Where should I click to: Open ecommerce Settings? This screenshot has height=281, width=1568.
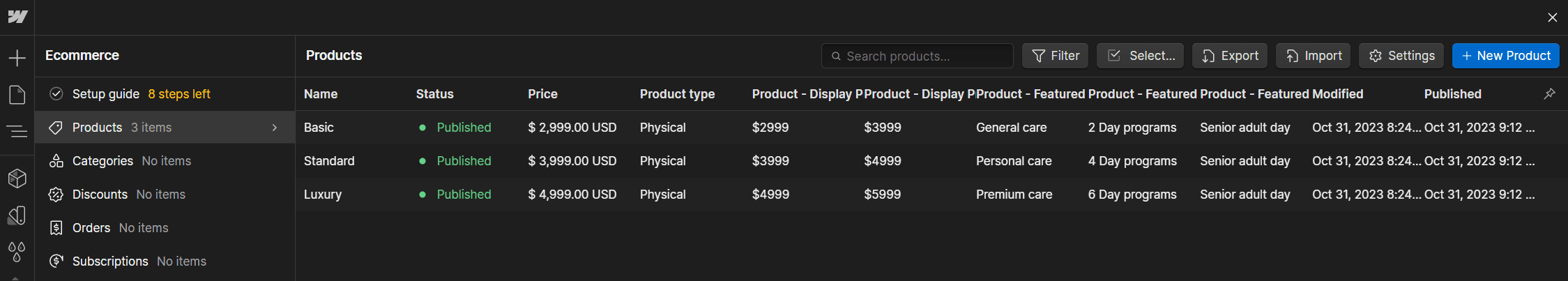click(x=1401, y=56)
